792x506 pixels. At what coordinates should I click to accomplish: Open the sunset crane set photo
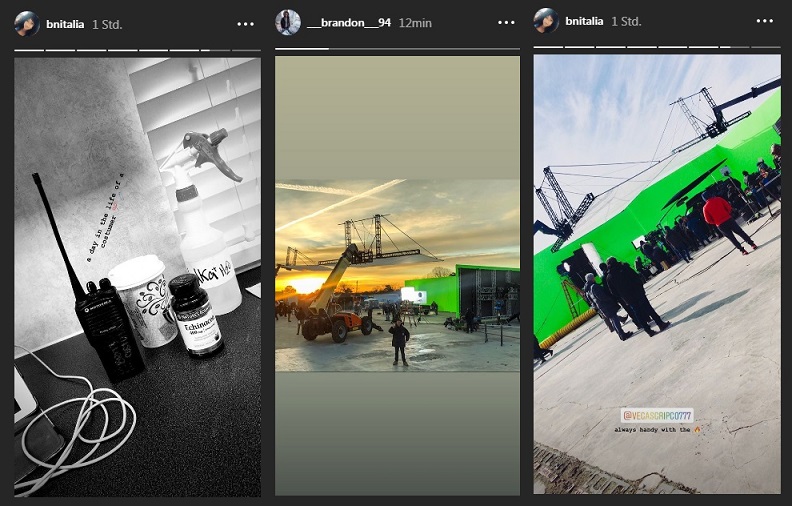[x=397, y=275]
